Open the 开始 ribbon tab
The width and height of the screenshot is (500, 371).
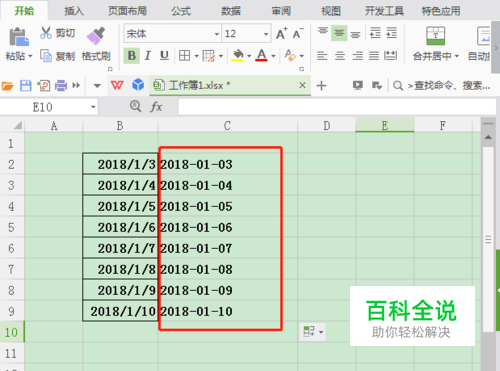[x=24, y=11]
